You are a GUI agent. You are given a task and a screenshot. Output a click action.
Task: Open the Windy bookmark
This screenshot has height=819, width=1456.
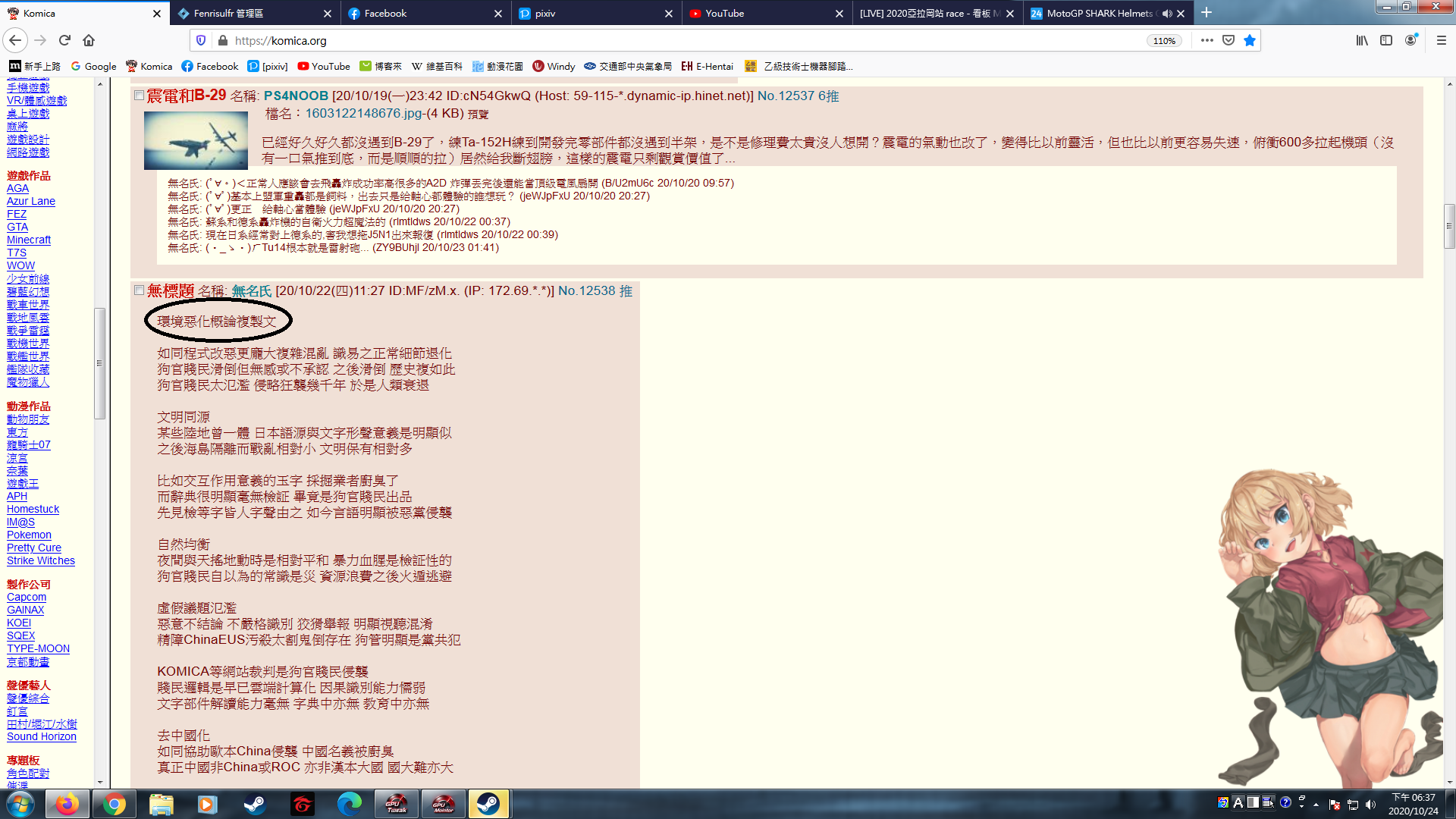(x=554, y=66)
